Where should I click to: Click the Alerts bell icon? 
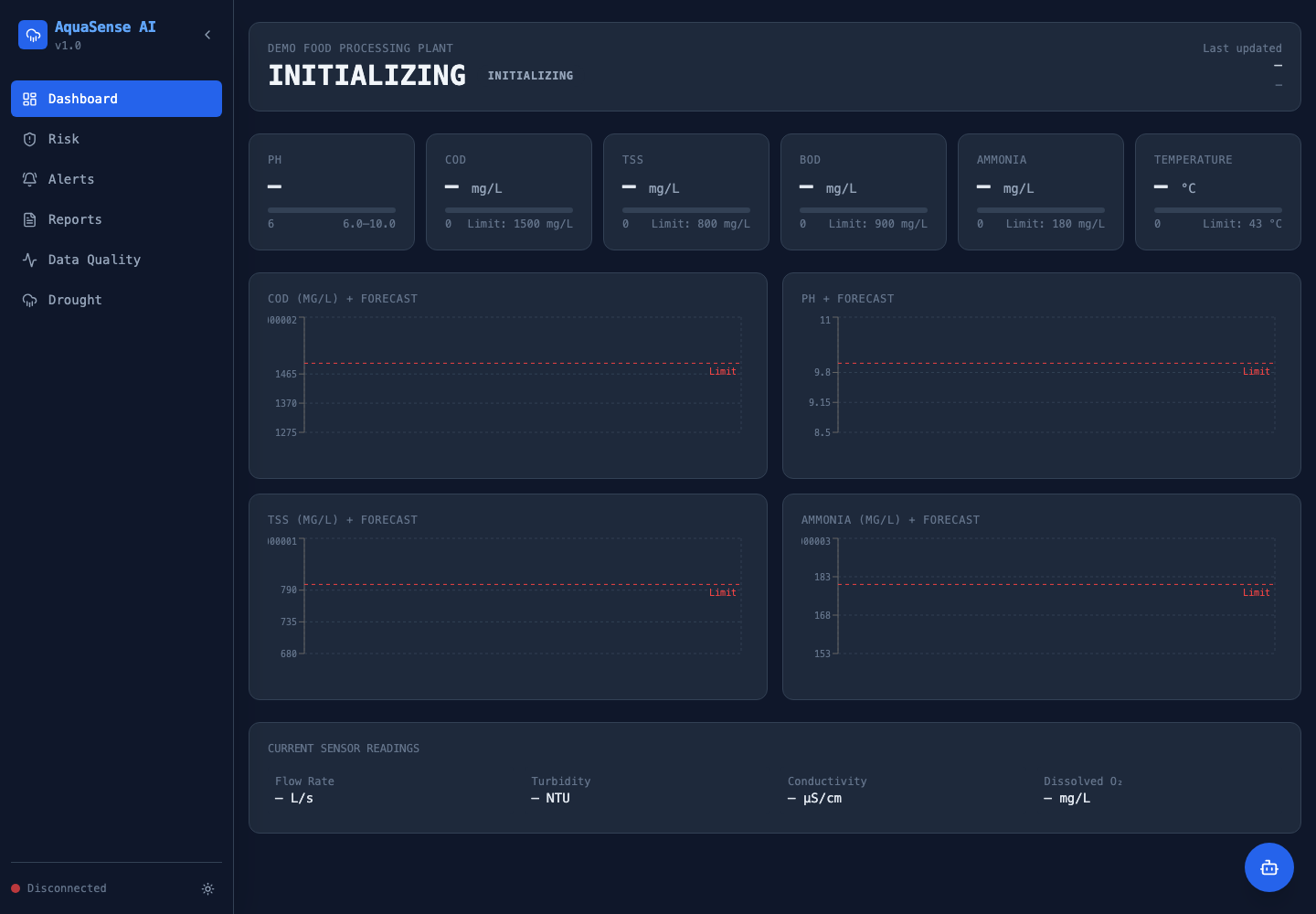pos(29,179)
